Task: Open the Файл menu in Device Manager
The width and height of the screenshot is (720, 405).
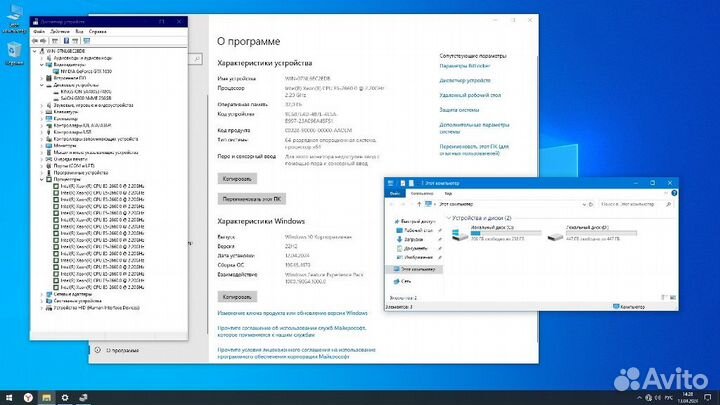Action: pyautogui.click(x=39, y=32)
